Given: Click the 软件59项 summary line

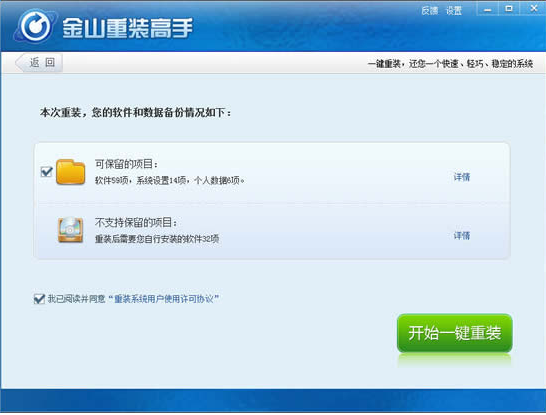Looking at the screenshot, I should coord(170,180).
